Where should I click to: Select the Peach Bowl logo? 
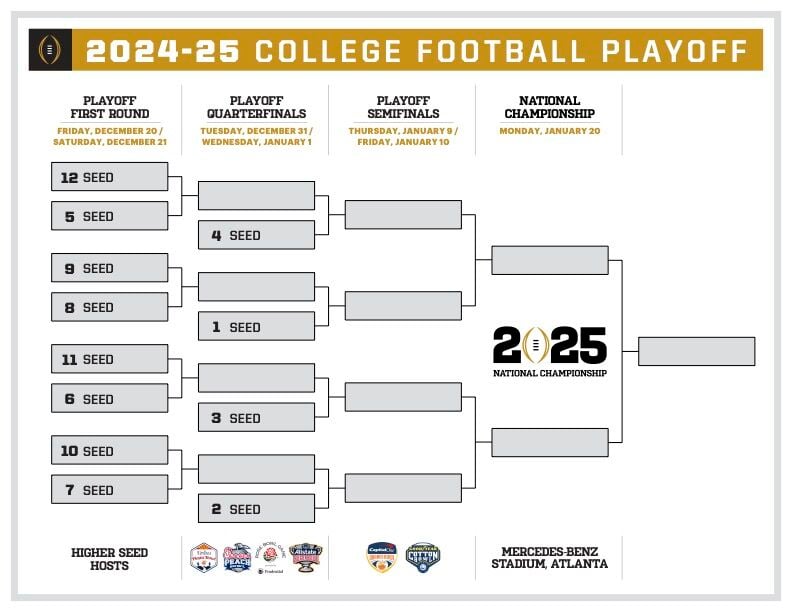(237, 557)
